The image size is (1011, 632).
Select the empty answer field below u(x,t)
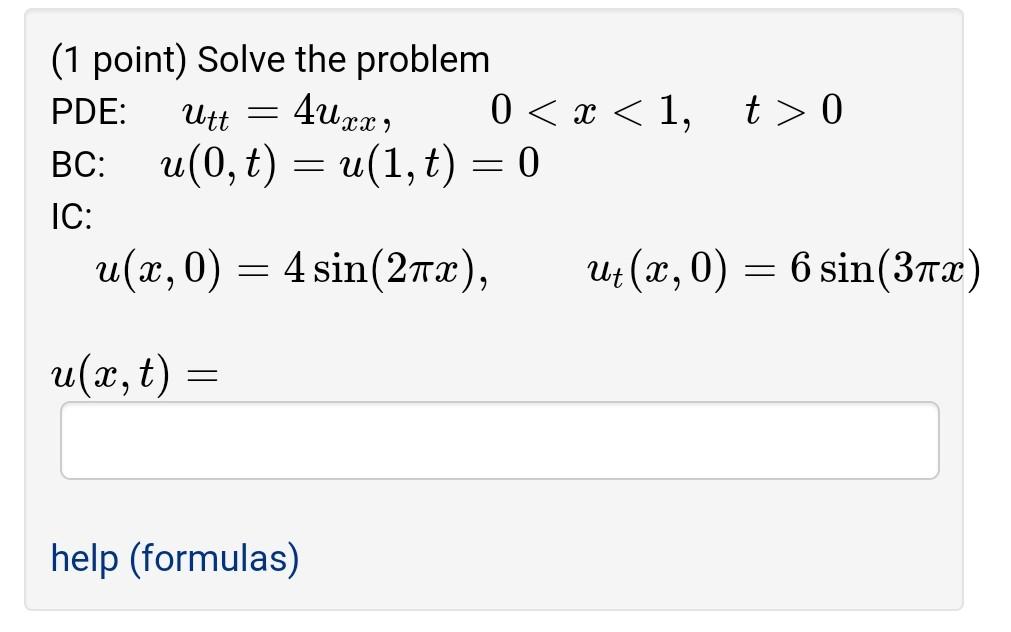[x=500, y=439]
